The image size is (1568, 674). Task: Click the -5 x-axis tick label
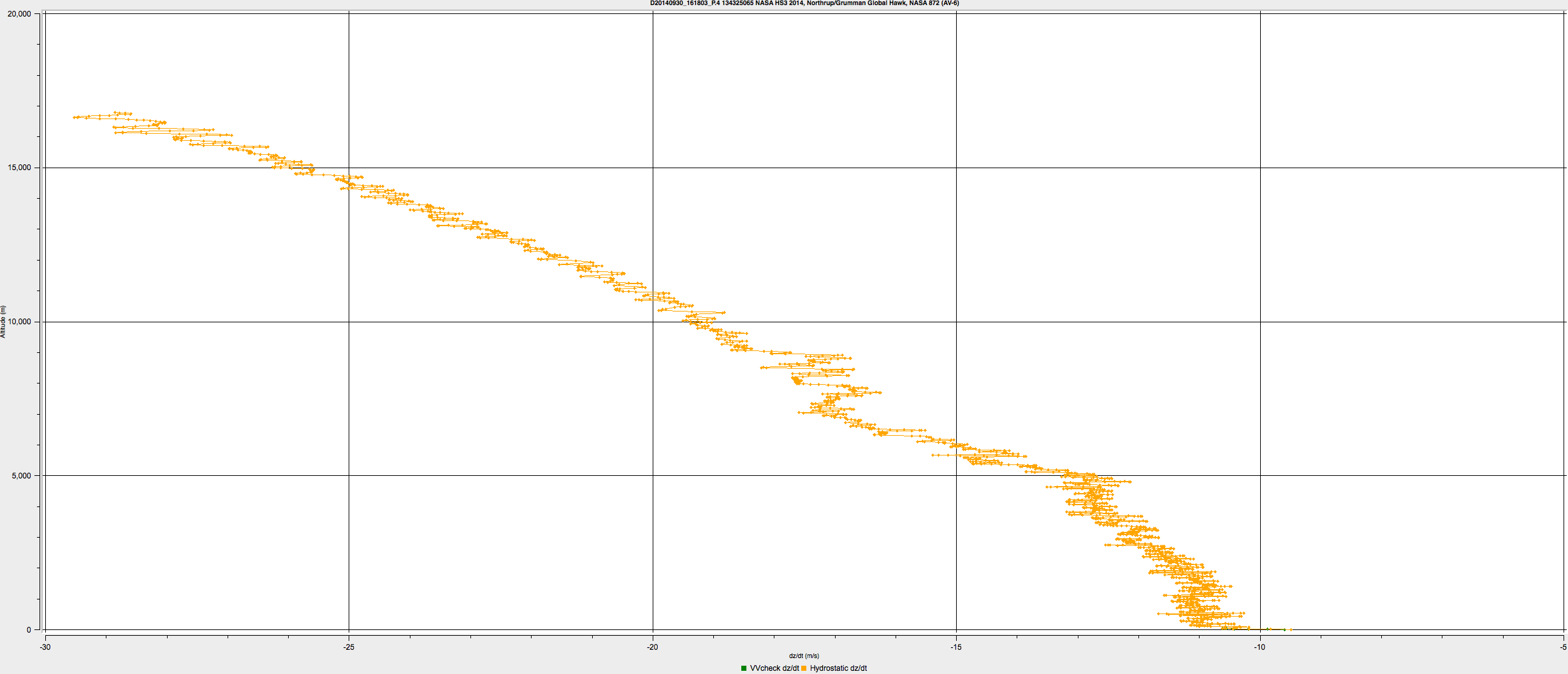1563,647
